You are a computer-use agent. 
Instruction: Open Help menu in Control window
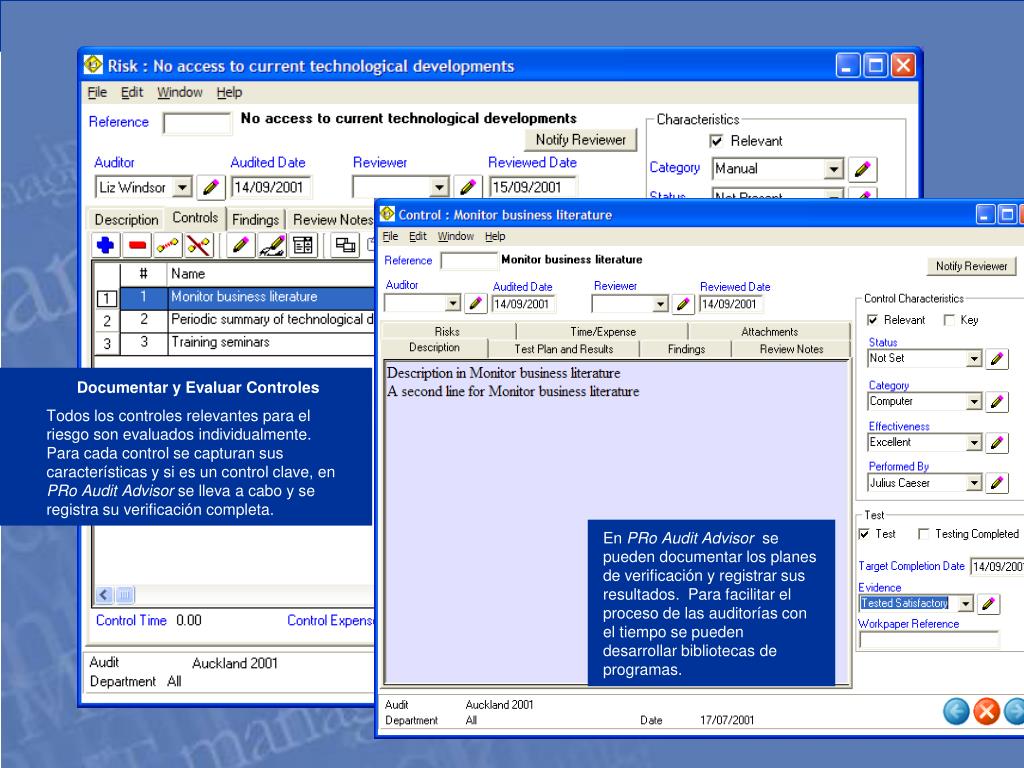point(495,236)
